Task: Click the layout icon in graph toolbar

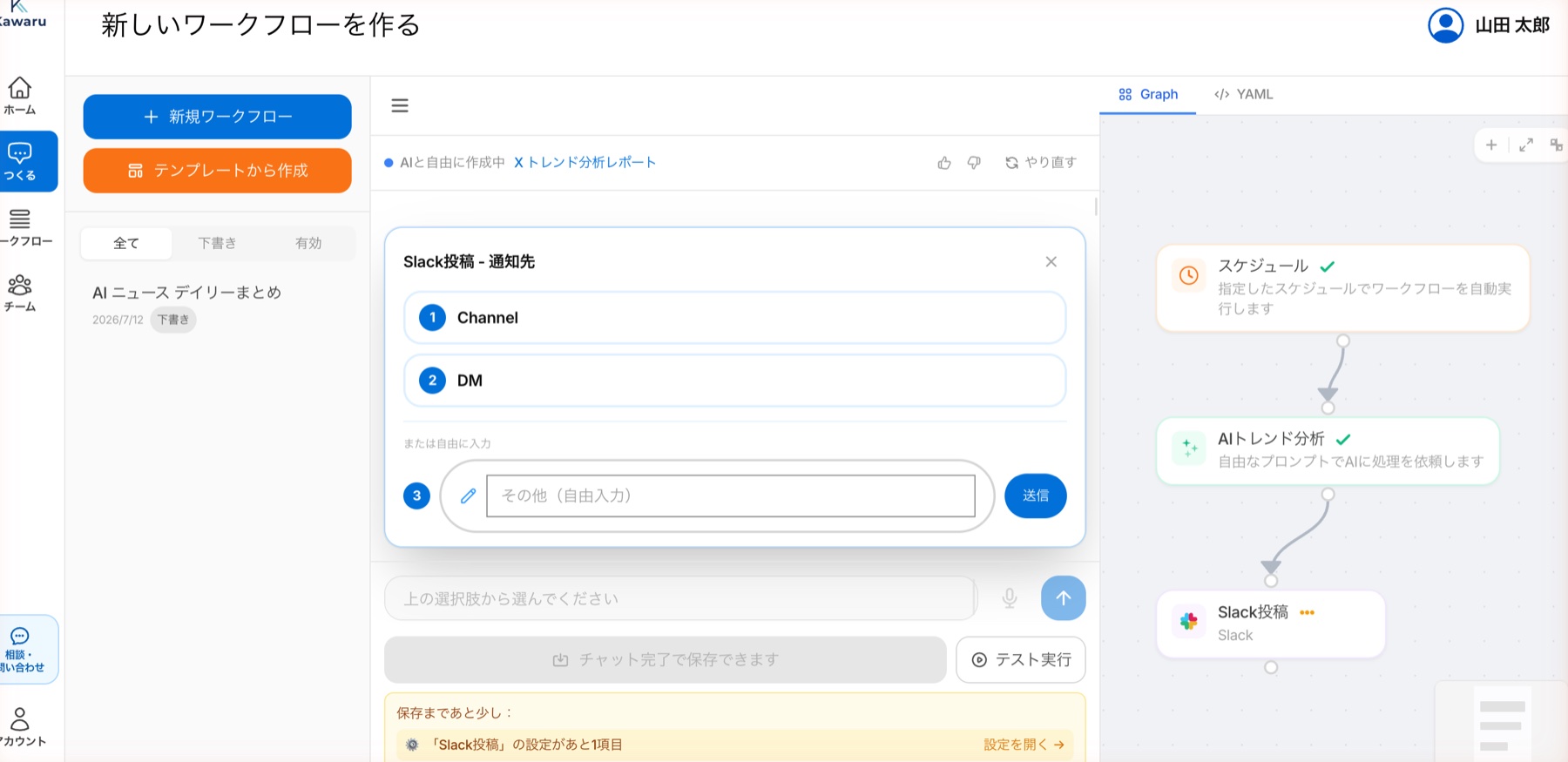Action: (x=1557, y=145)
